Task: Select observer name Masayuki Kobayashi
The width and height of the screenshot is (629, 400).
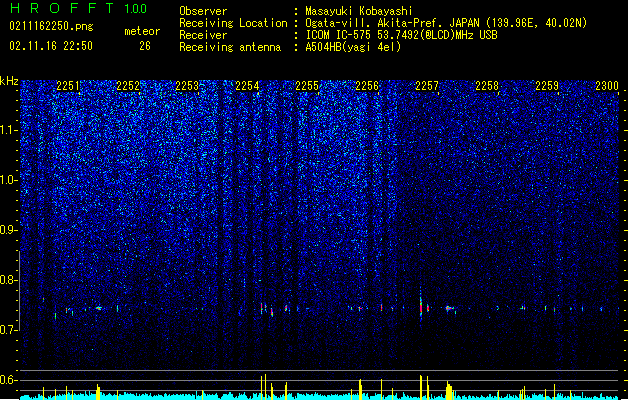Action: (x=359, y=11)
